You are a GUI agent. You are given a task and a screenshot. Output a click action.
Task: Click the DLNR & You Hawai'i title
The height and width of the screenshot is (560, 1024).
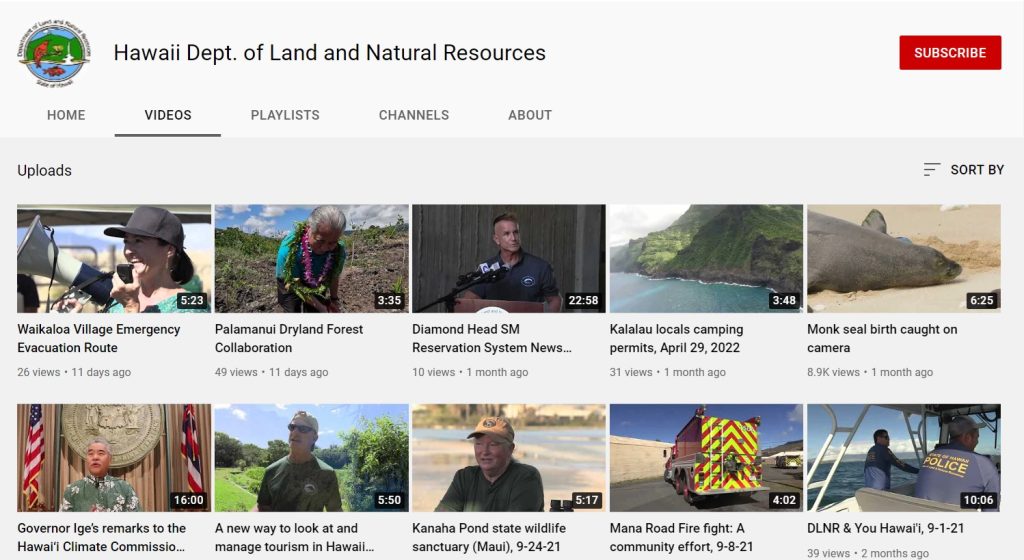point(873,528)
